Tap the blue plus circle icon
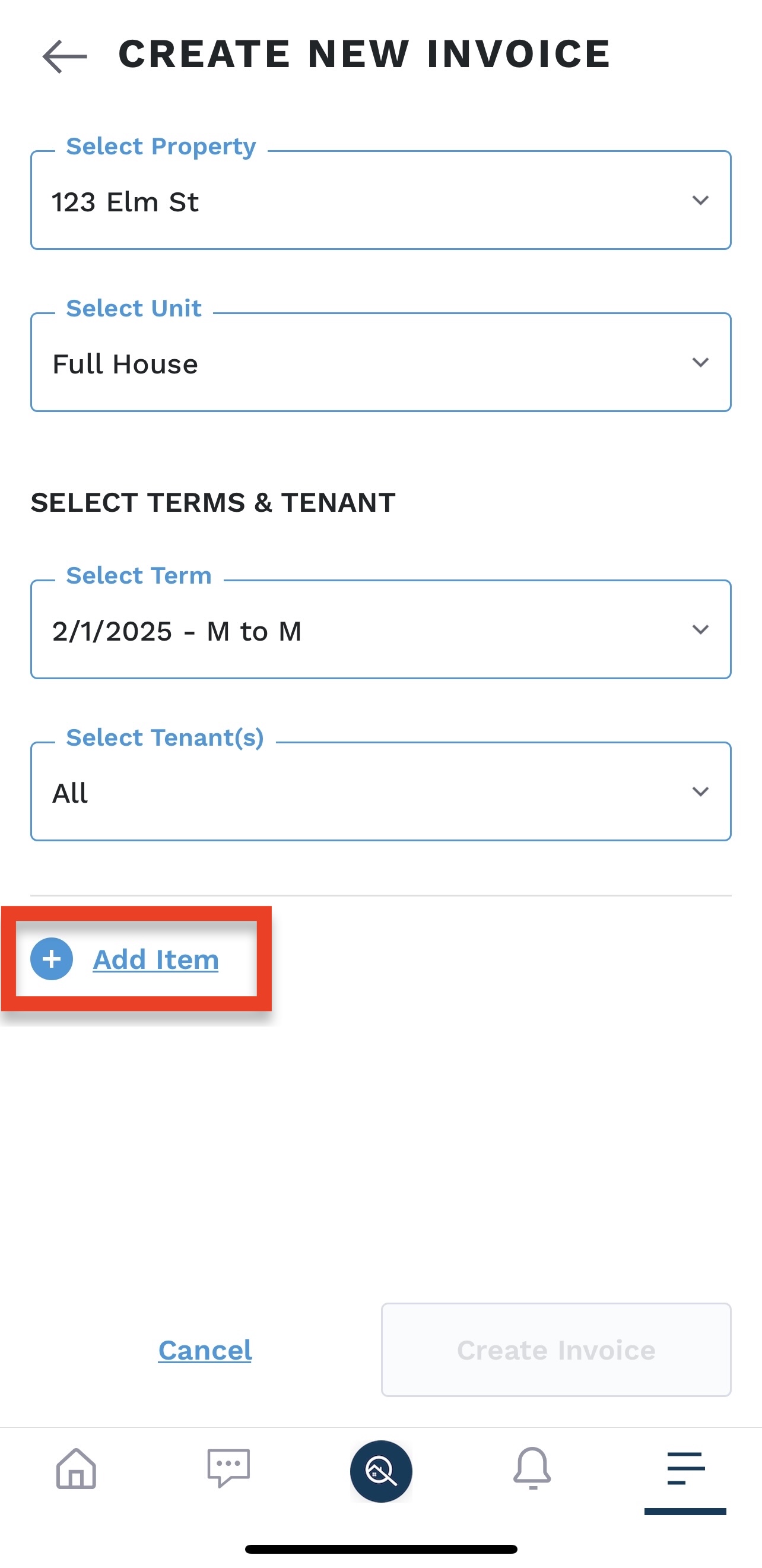 click(x=52, y=959)
